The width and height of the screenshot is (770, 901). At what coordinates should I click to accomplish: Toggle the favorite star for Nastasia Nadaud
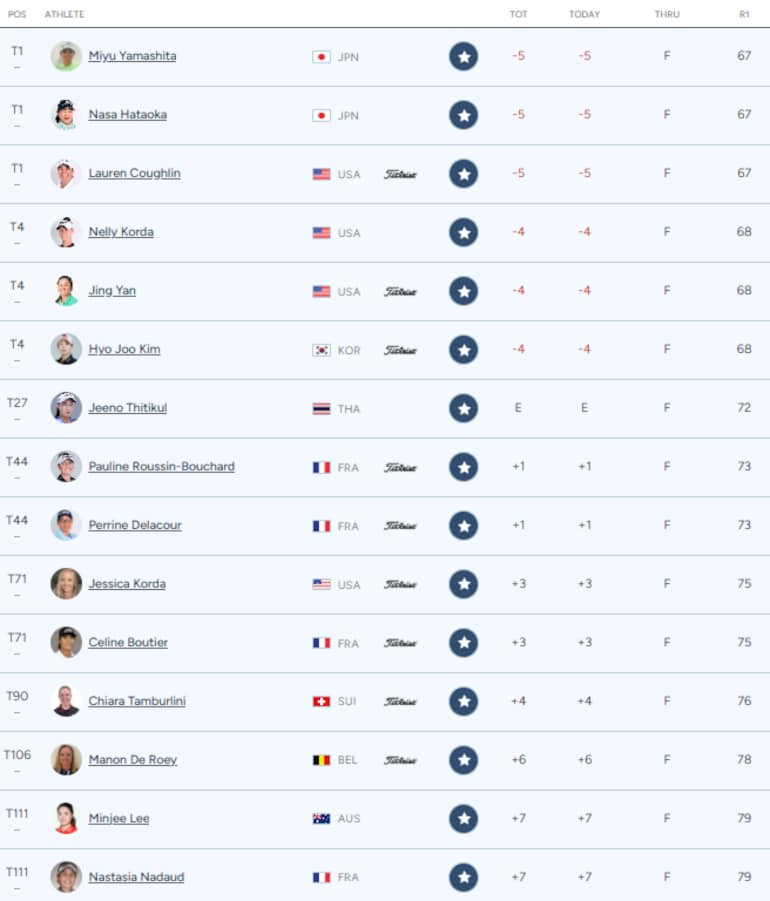(x=463, y=877)
